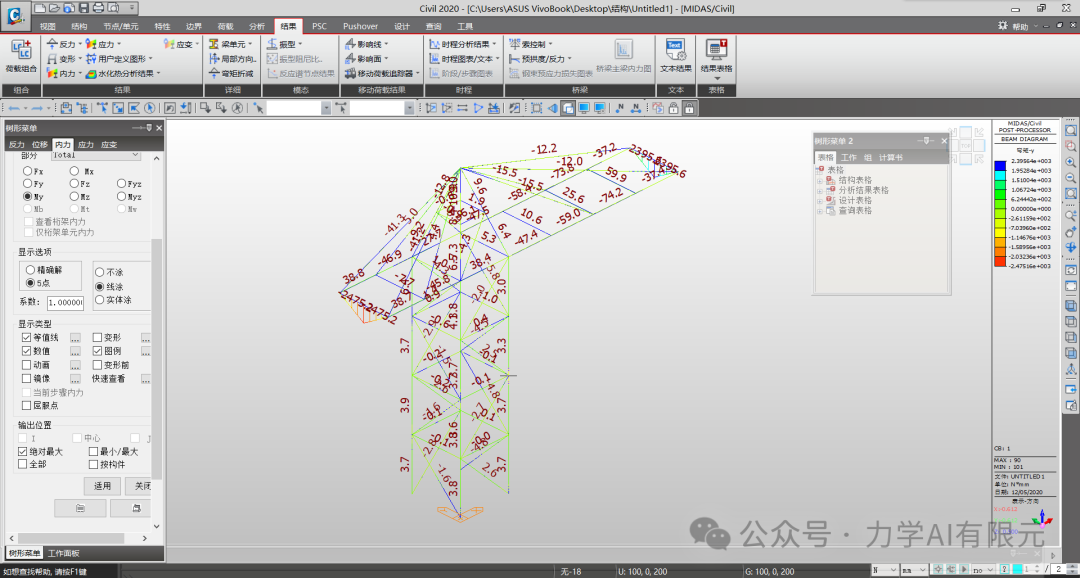Open 影响线 influence line tool
1080x578 pixels.
coord(364,44)
